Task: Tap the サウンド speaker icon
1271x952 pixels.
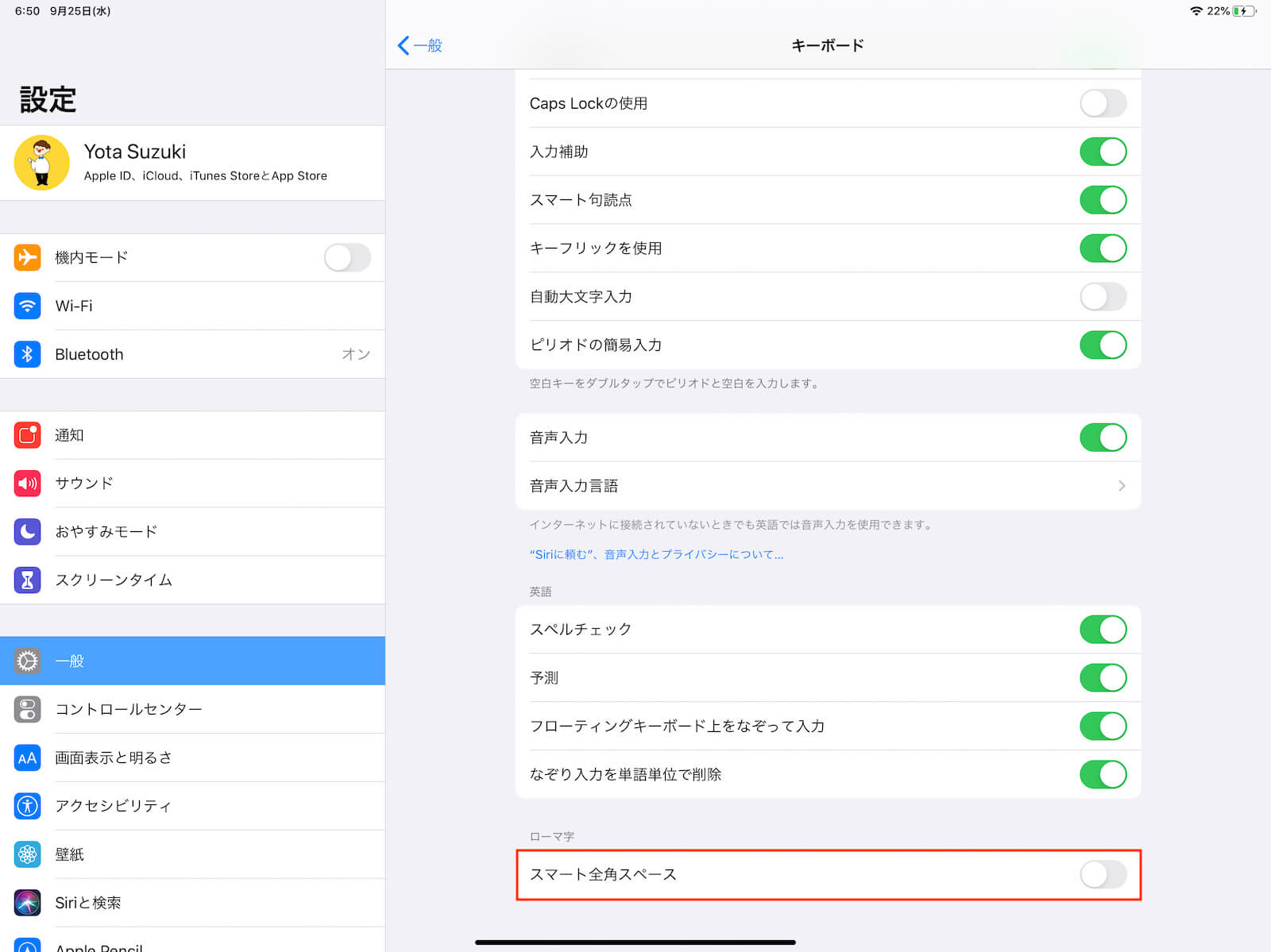Action: point(28,484)
